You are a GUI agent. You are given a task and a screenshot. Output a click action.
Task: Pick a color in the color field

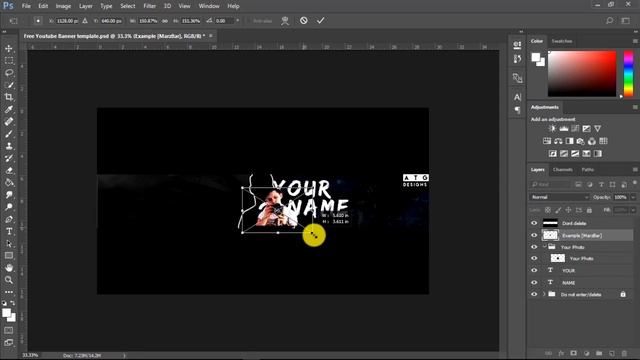[x=582, y=74]
